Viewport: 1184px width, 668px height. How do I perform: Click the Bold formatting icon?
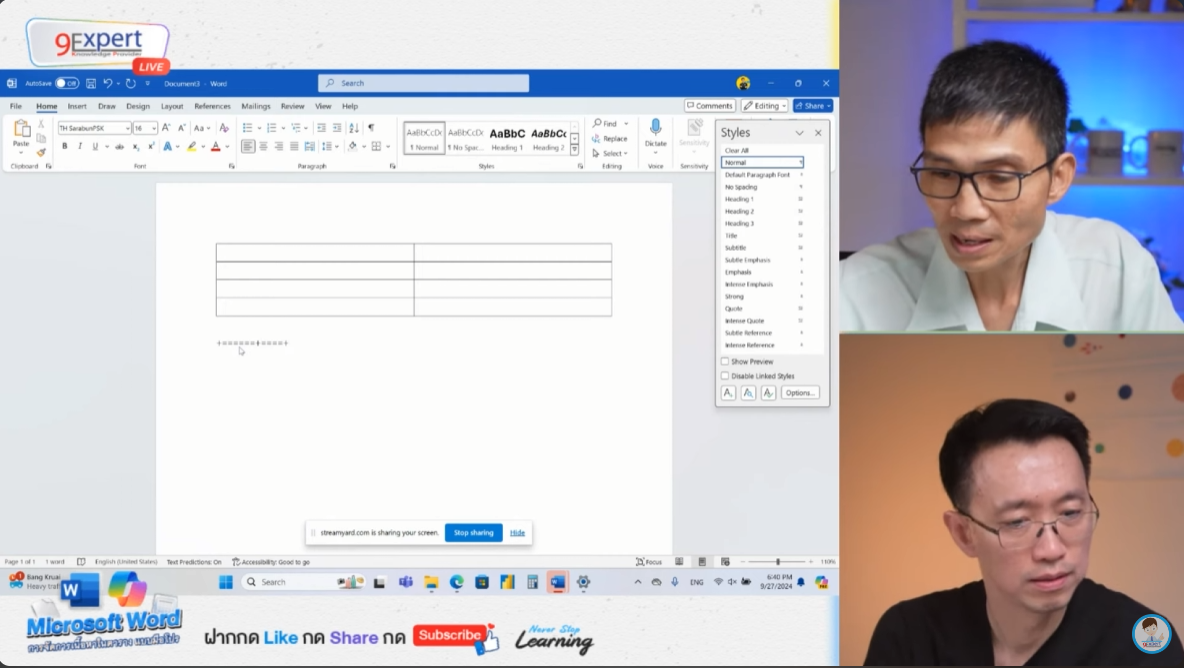[x=65, y=146]
